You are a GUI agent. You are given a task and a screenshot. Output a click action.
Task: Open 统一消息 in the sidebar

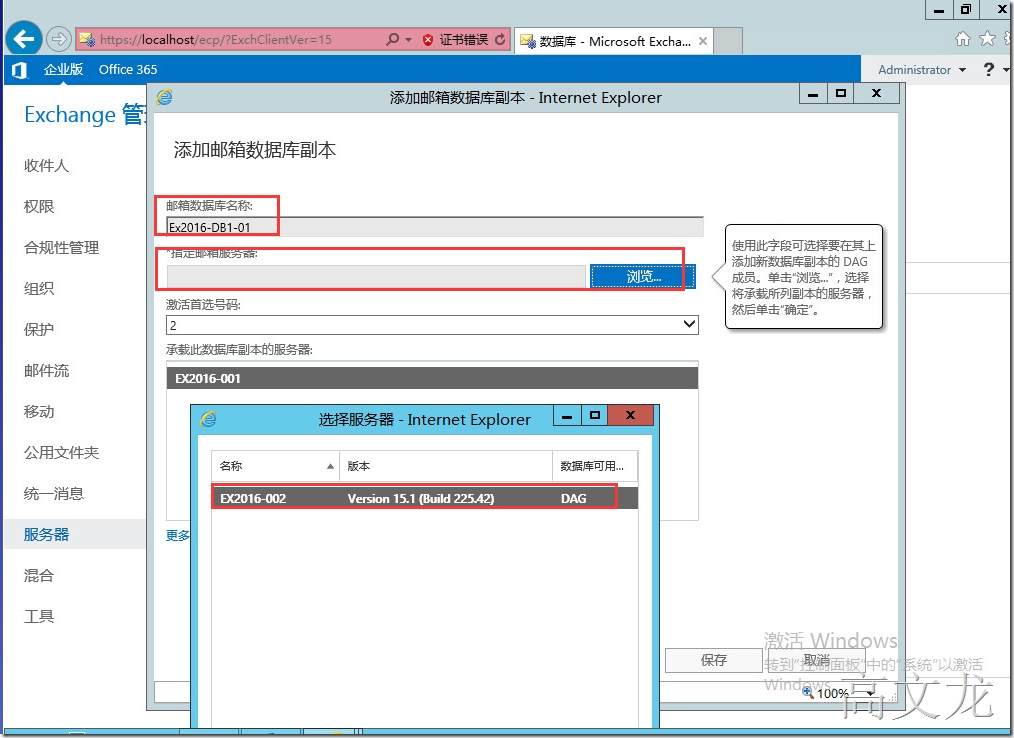54,494
